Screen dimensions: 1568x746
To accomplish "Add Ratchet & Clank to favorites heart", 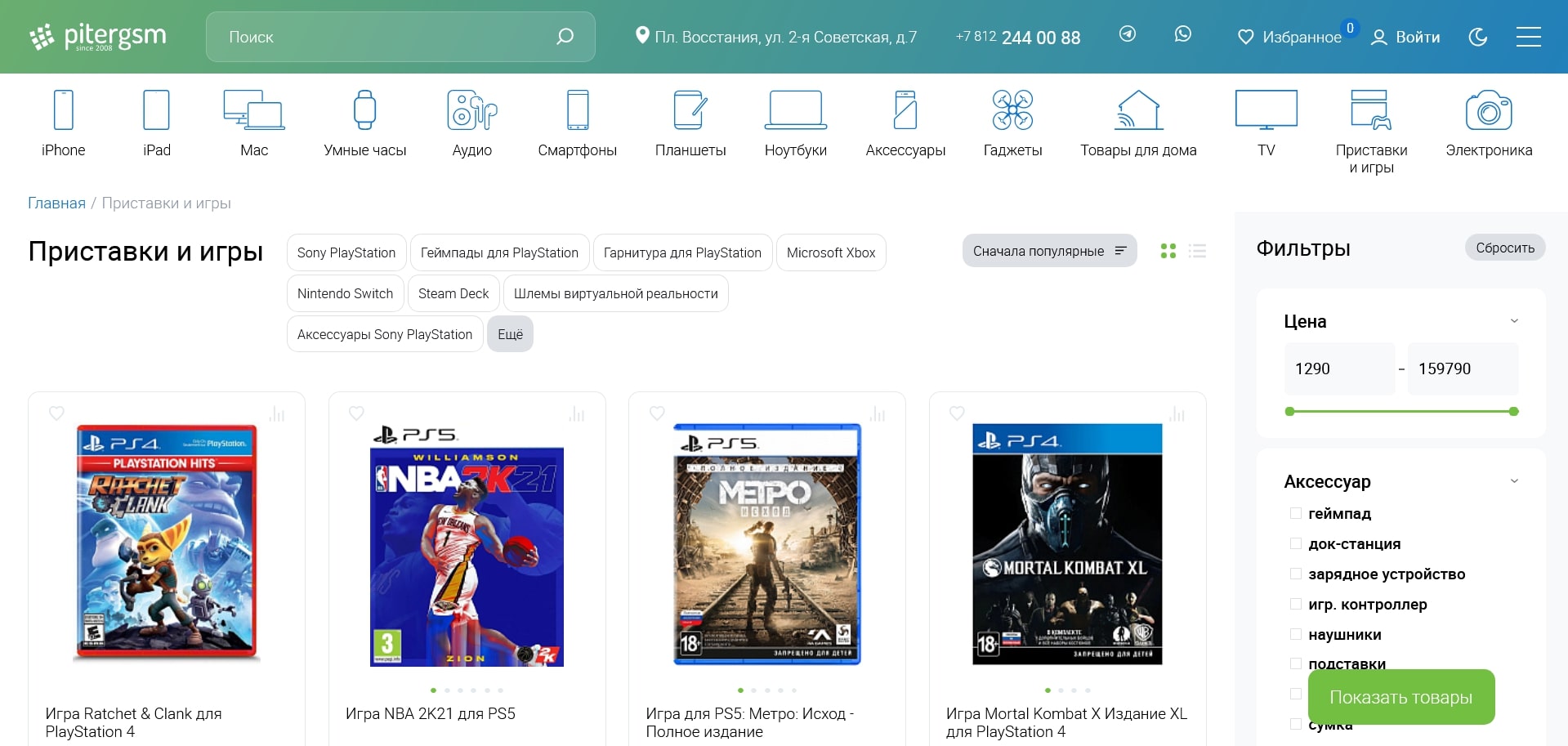I will tap(56, 413).
